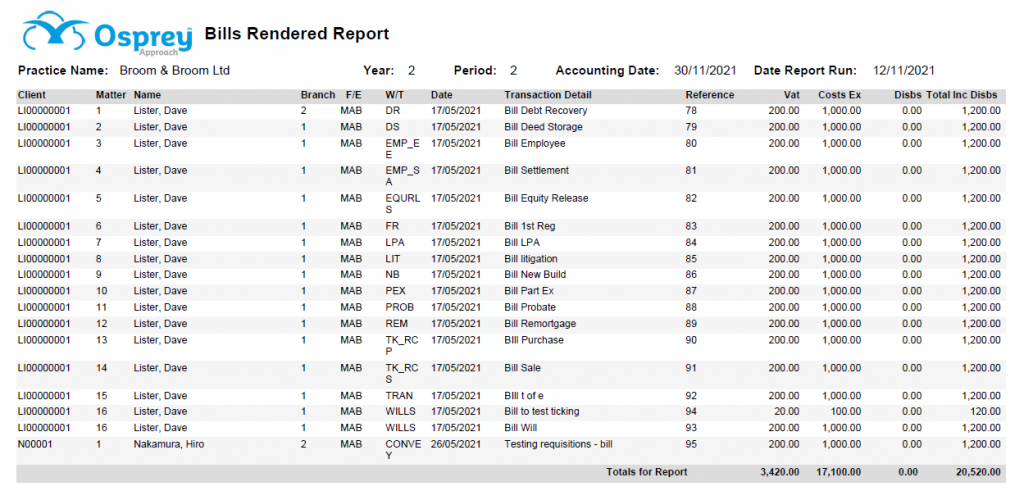1024x491 pixels.
Task: Click work type PROB
Action: pos(399,307)
